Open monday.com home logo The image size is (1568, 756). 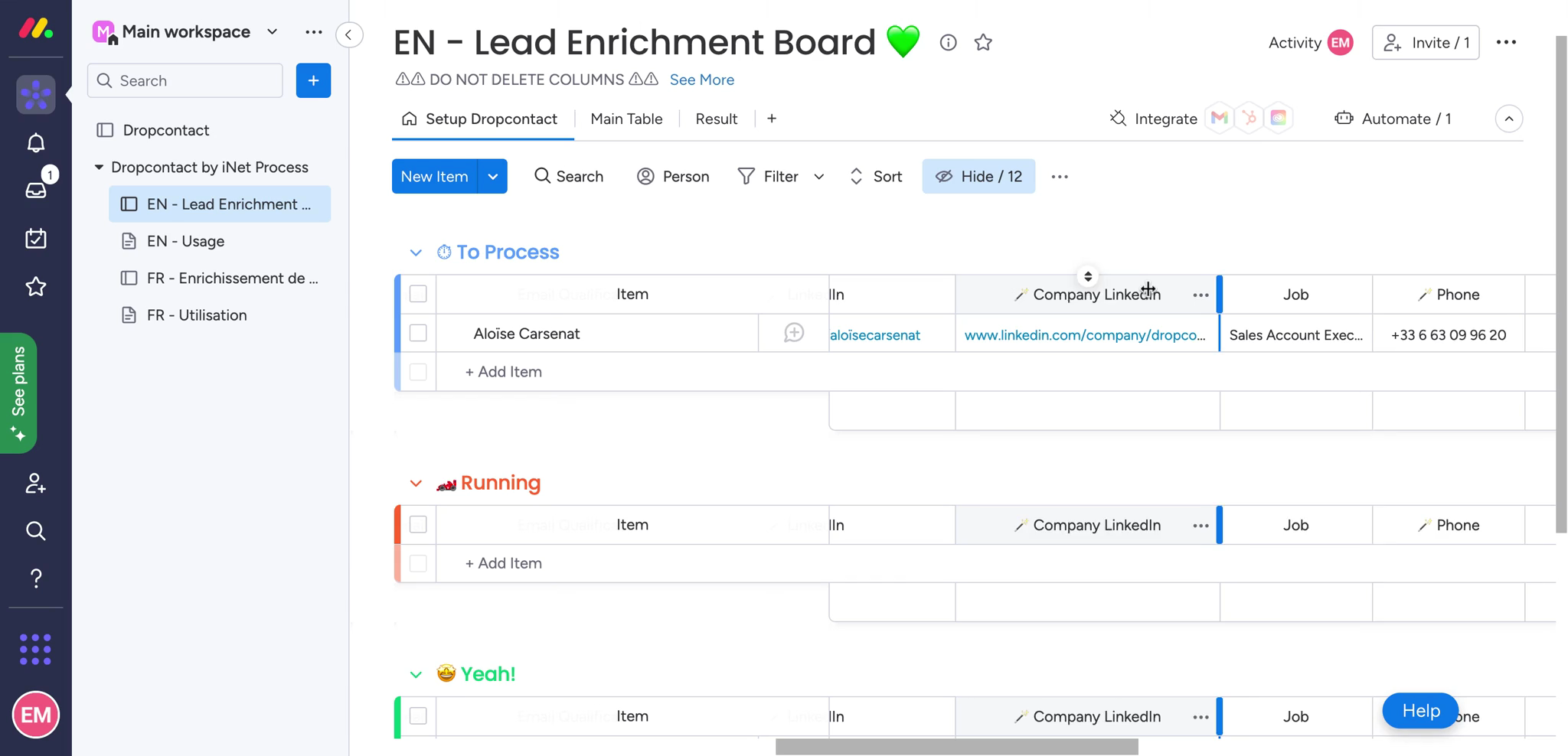click(x=36, y=29)
